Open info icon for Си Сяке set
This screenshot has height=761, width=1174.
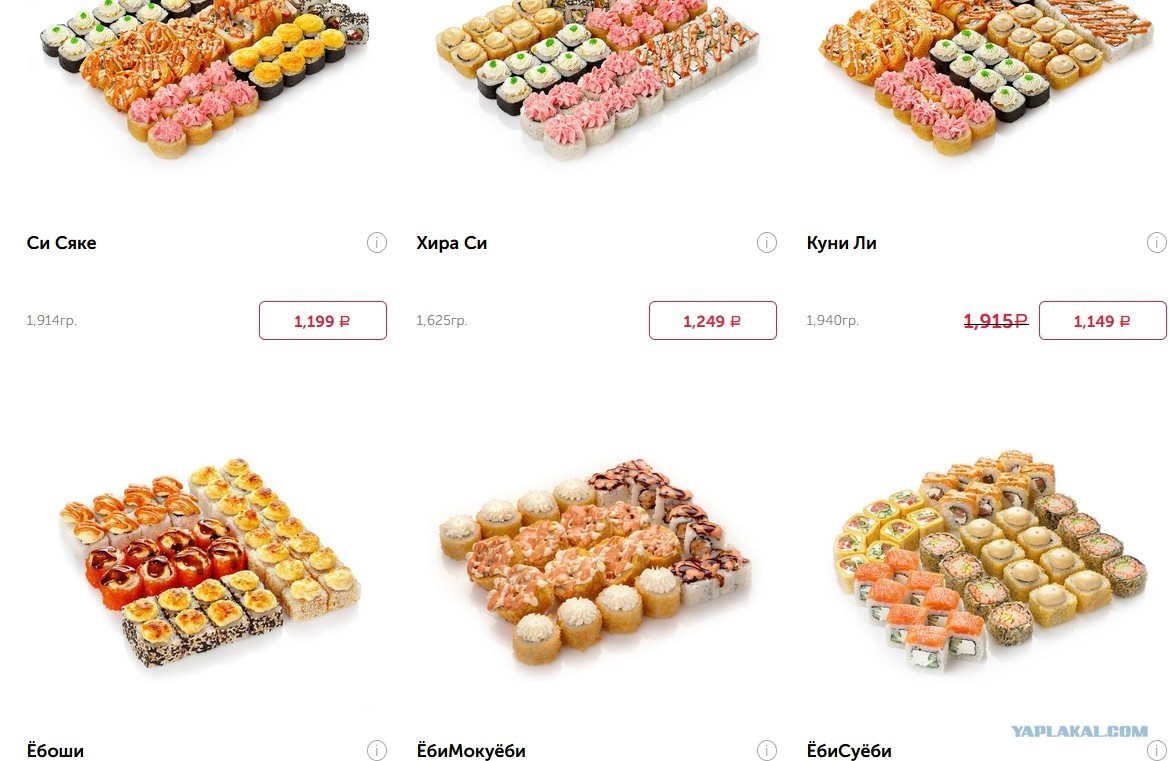377,243
